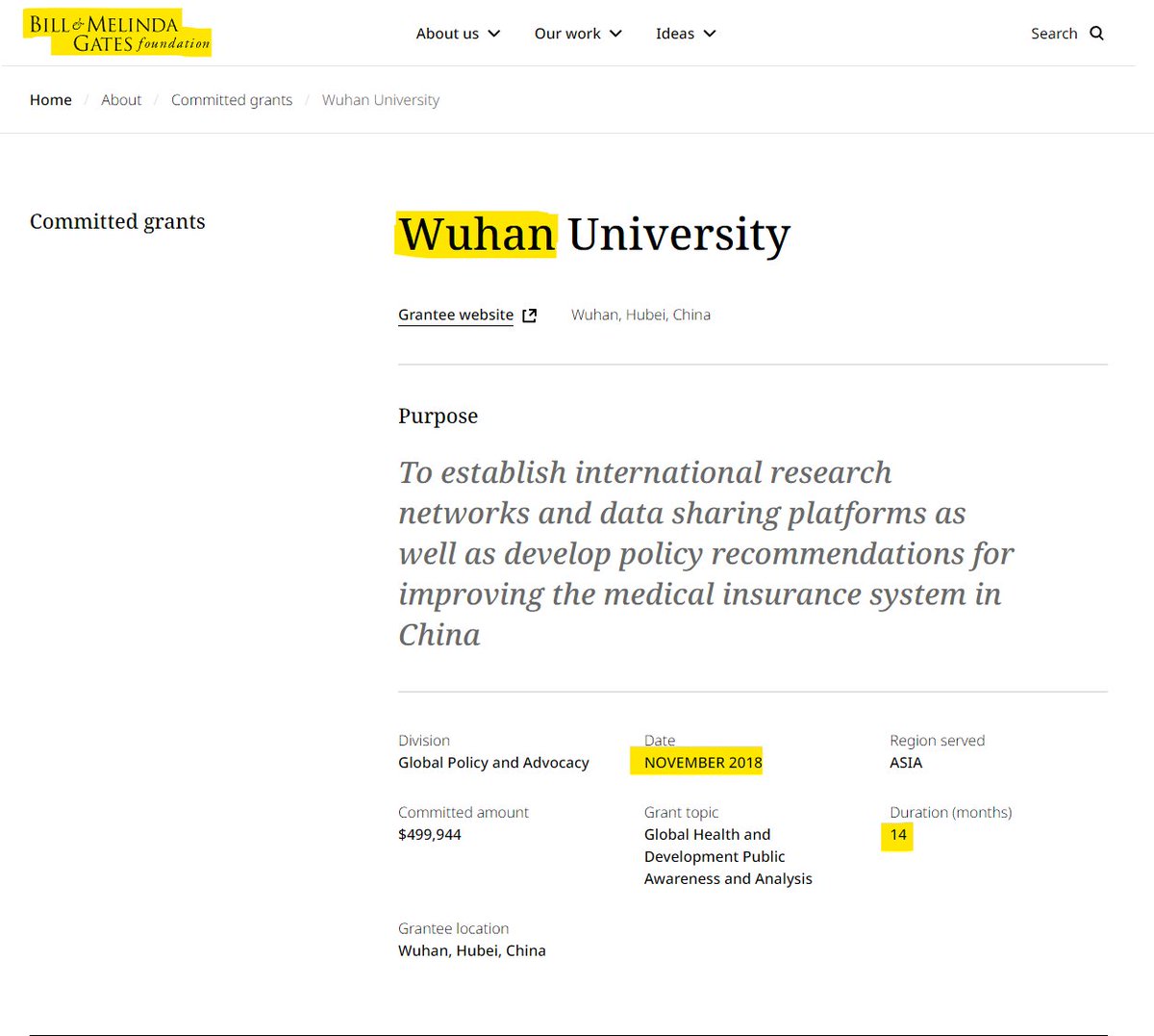
Task: Click the Committed amount label
Action: (464, 813)
